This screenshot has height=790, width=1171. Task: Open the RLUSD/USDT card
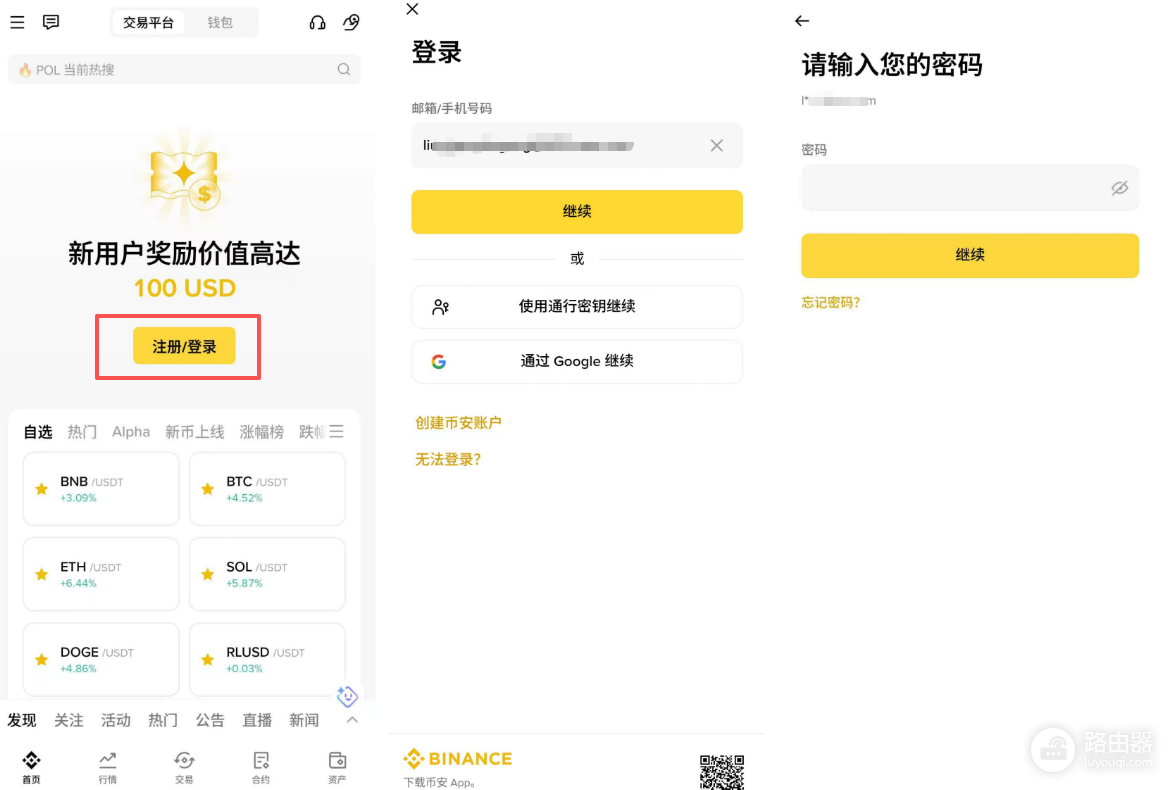click(x=267, y=659)
